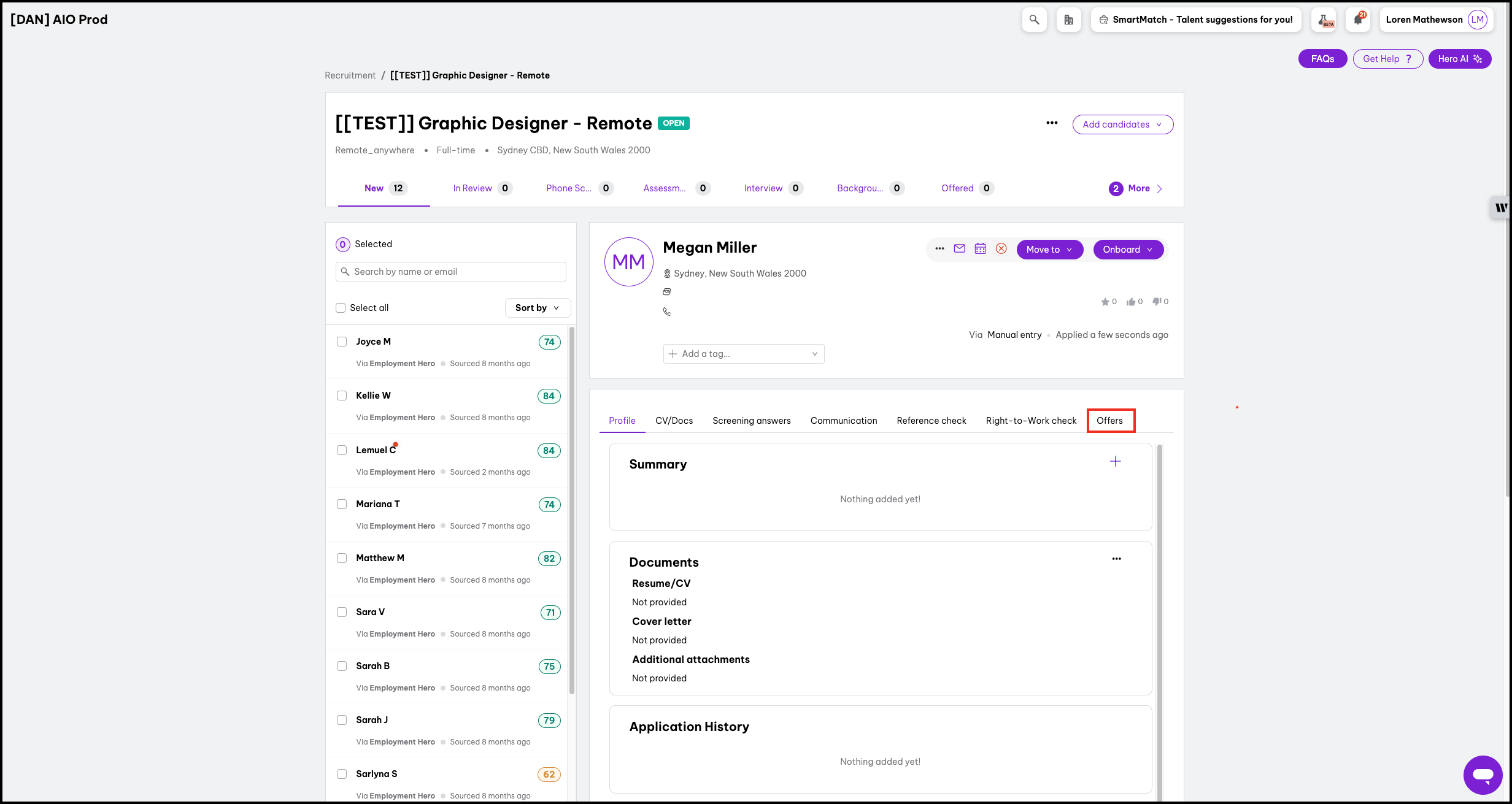The height and width of the screenshot is (804, 1512).
Task: Open the live chat bubble
Action: point(1483,775)
